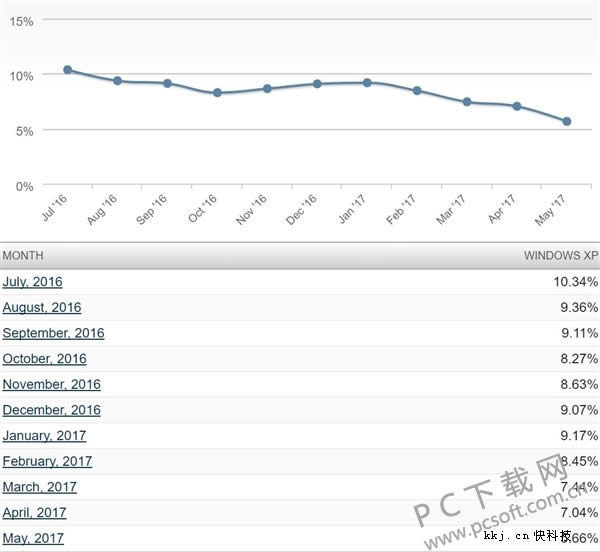Open the May, 2017 month link
The height and width of the screenshot is (552, 600).
(x=33, y=538)
